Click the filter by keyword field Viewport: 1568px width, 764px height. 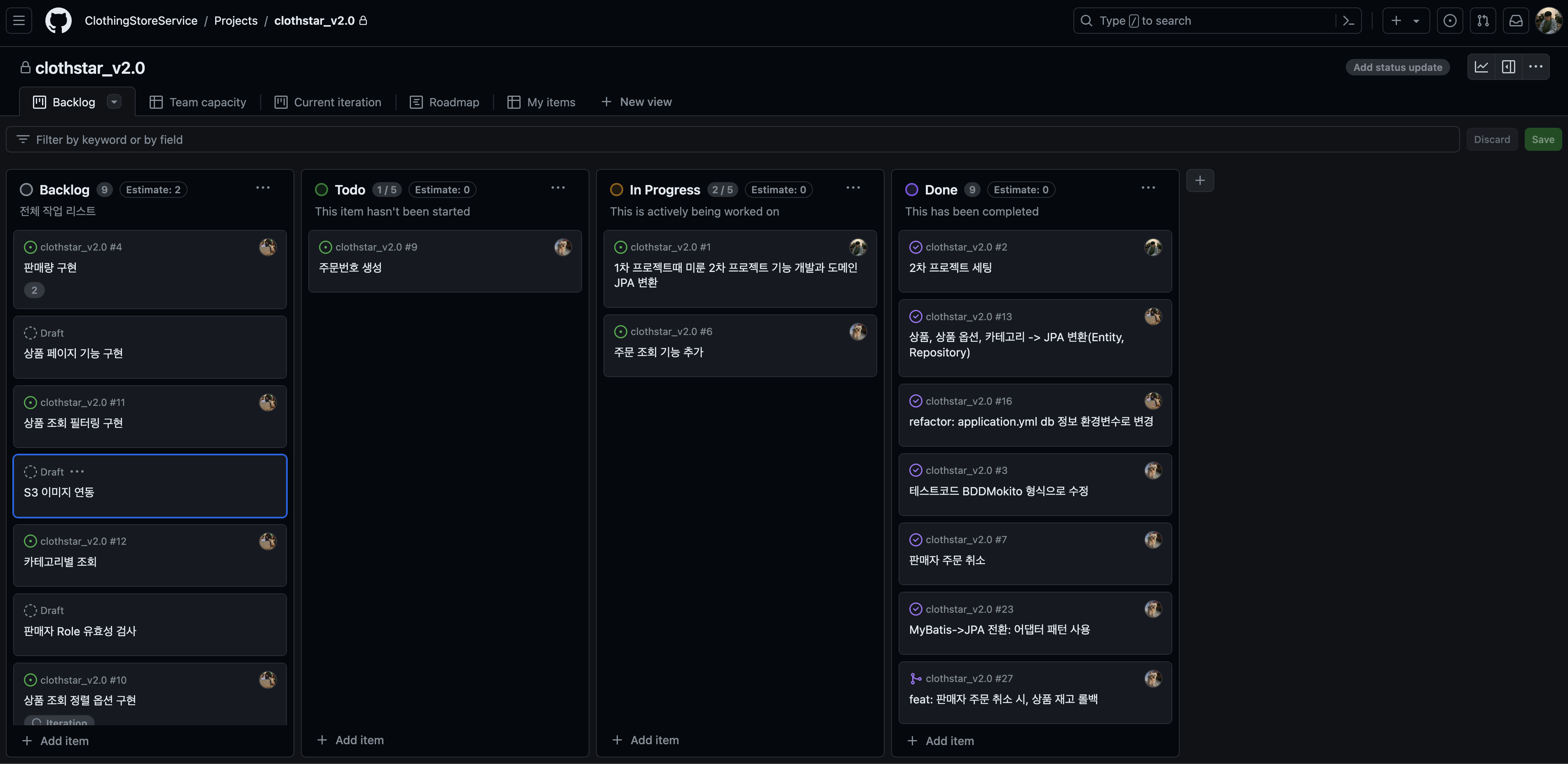coord(730,139)
